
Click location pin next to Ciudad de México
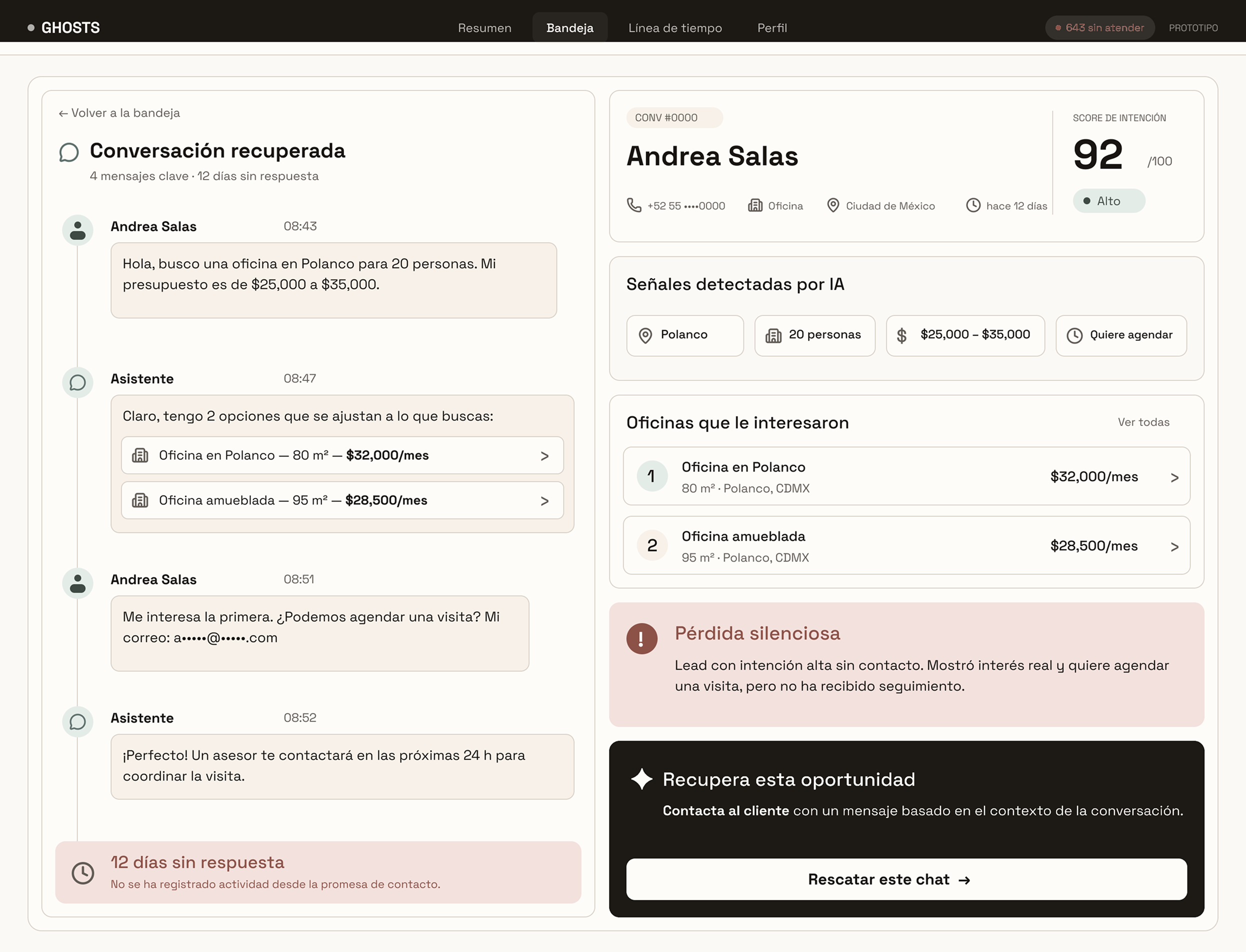point(833,205)
